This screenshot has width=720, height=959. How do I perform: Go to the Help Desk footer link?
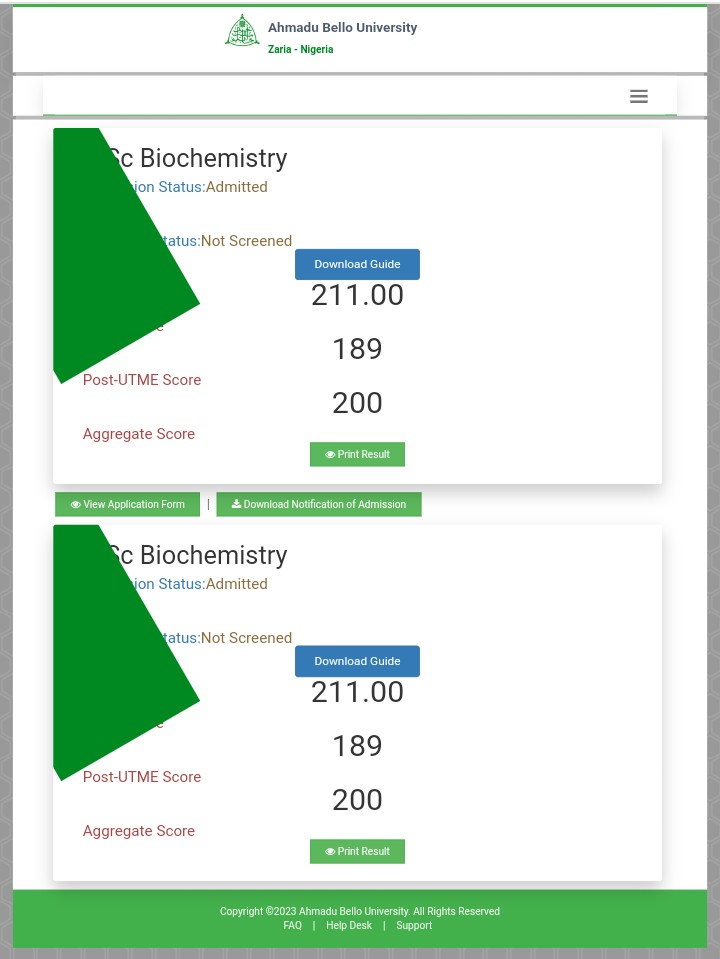349,926
